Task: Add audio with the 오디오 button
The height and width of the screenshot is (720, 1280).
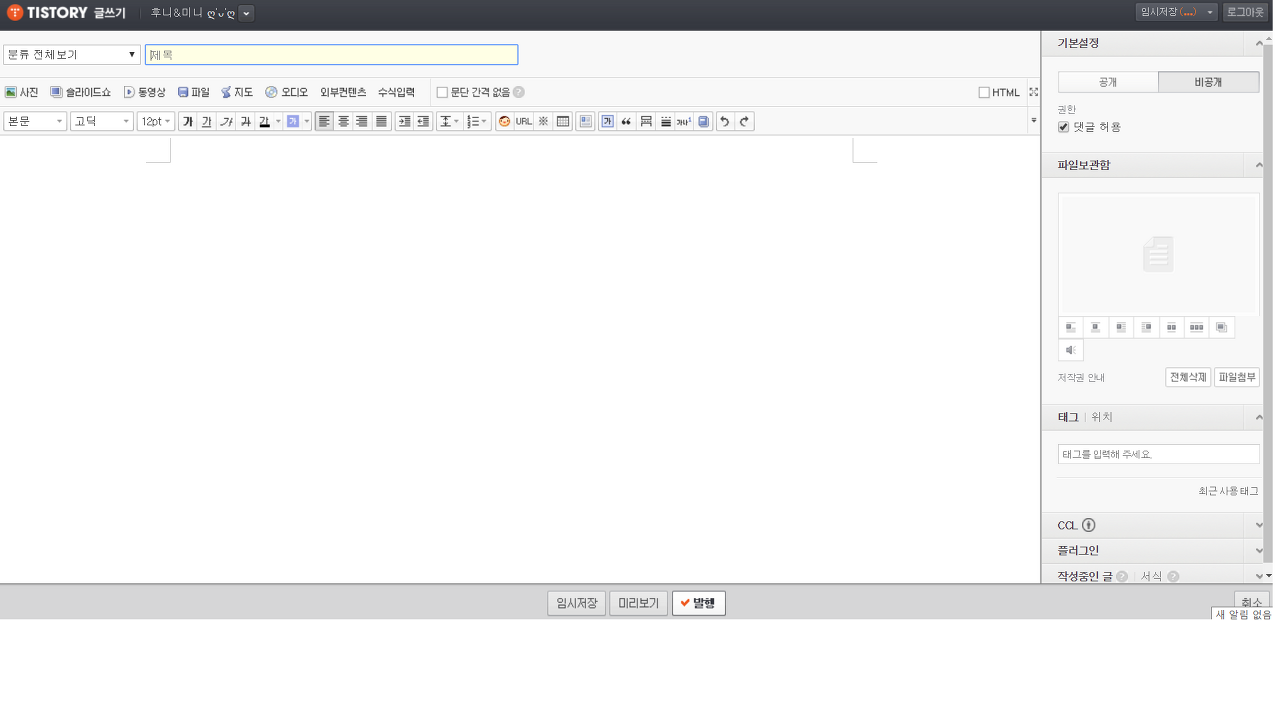Action: point(287,92)
